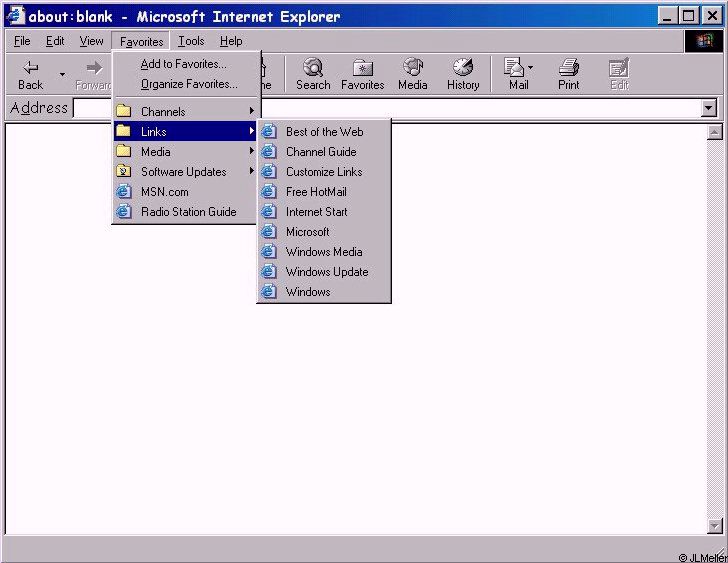Image resolution: width=728 pixels, height=563 pixels.
Task: Click the History toolbar icon
Action: 463,67
